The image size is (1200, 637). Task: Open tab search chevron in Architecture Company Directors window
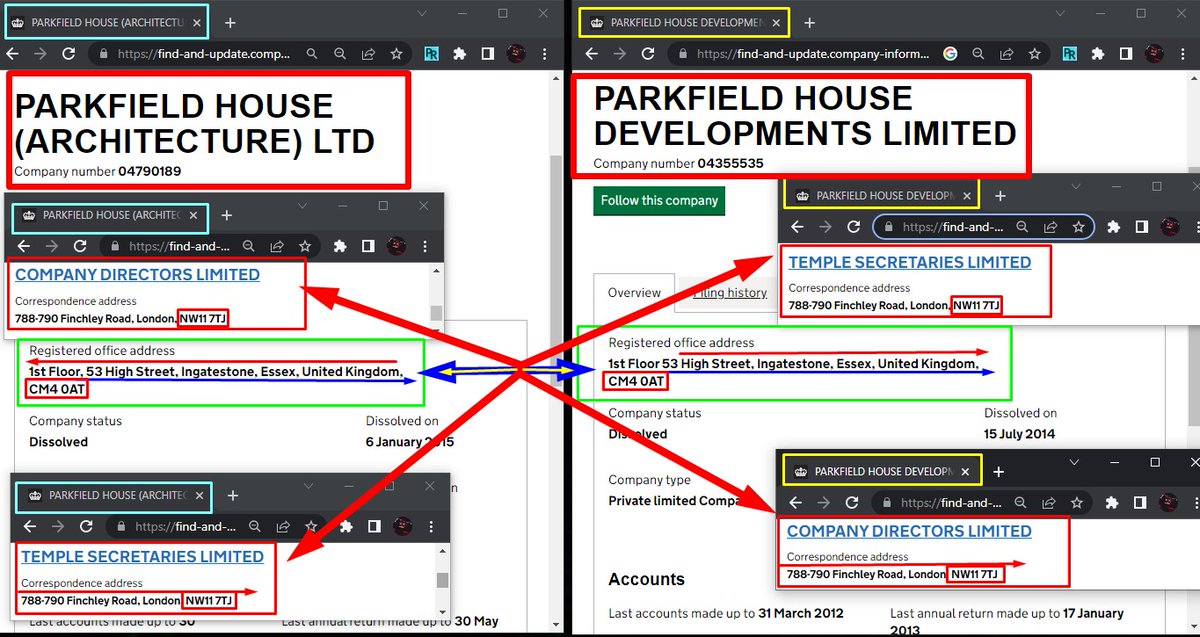click(304, 206)
